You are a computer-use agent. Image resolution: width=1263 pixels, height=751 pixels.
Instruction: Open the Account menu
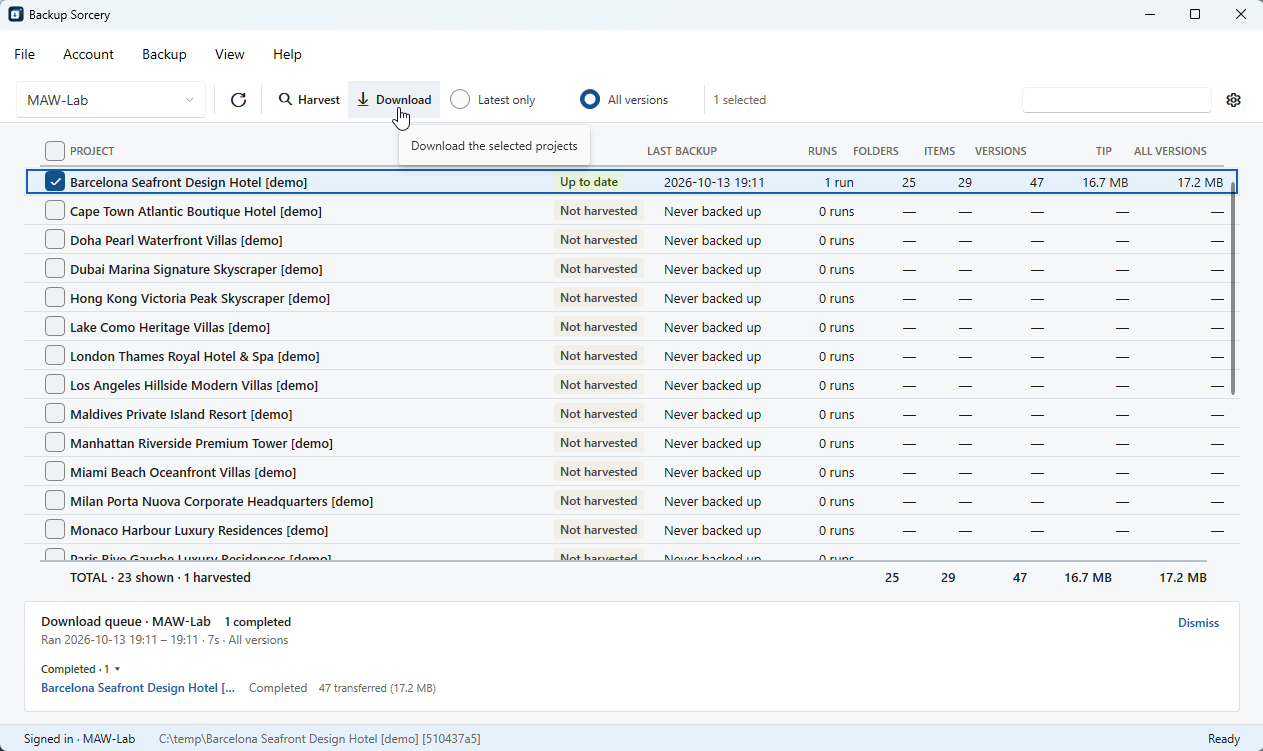(x=88, y=54)
